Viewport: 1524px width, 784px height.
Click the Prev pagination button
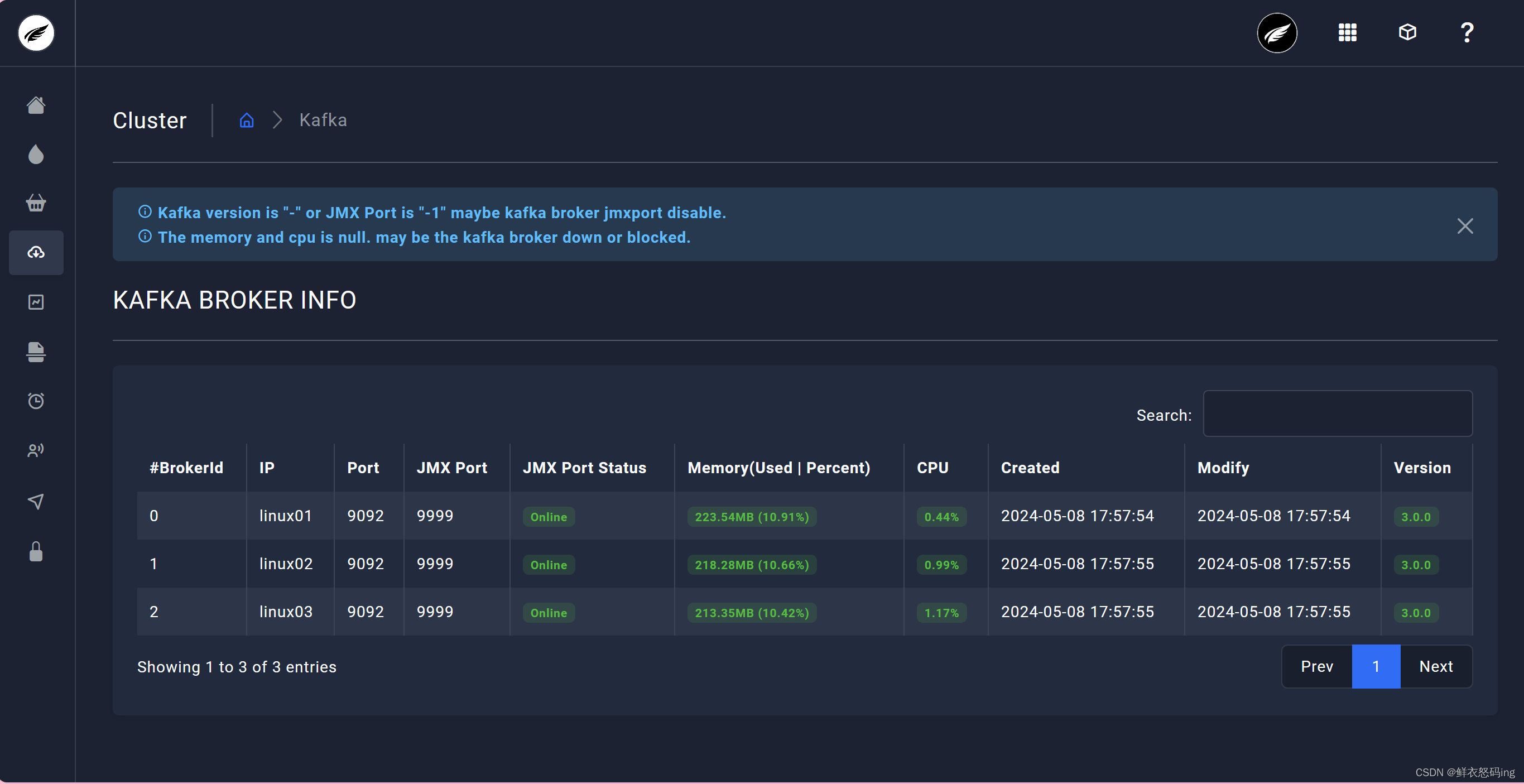(x=1316, y=666)
